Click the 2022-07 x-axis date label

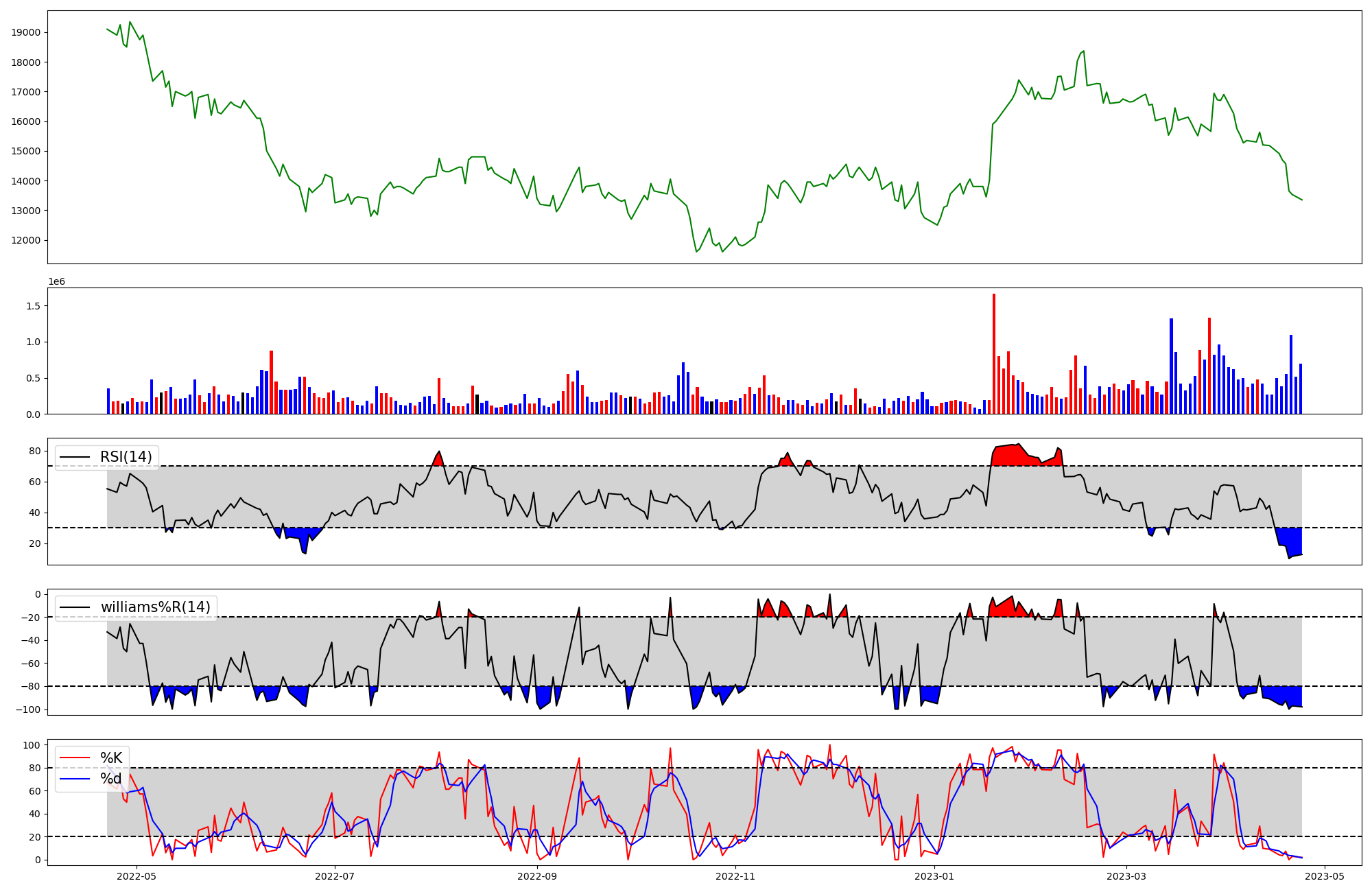coord(335,876)
